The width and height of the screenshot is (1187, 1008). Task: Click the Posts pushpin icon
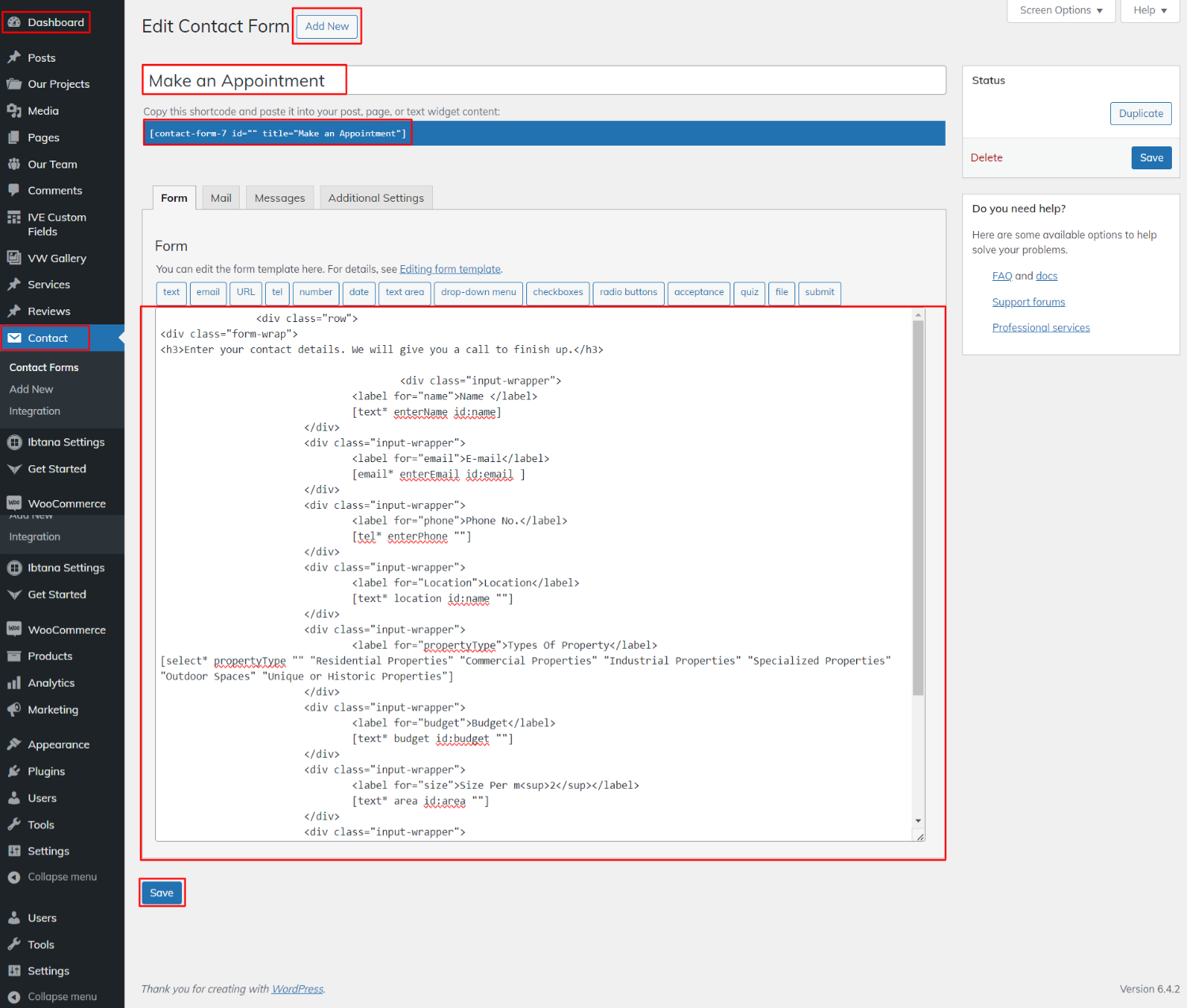pos(14,58)
